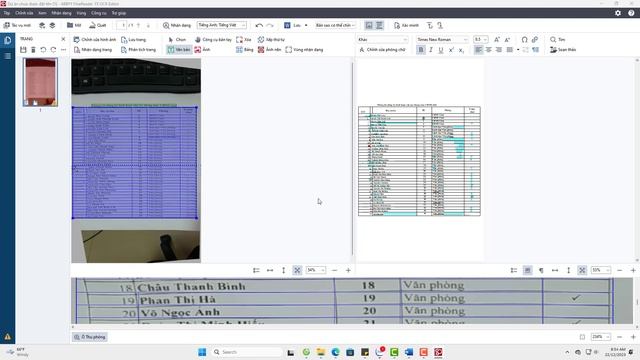The image size is (640, 360).
Task: Click the New task (Tác vụ mới) button
Action: click(17, 25)
